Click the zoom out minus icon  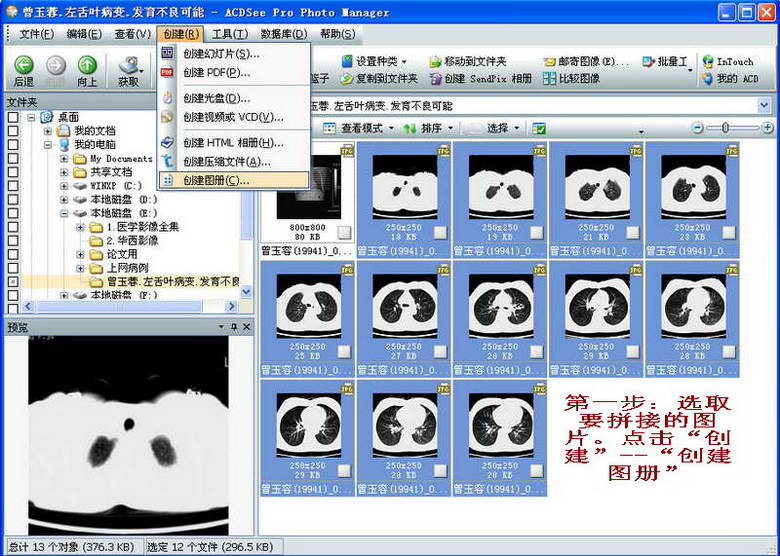[x=697, y=128]
